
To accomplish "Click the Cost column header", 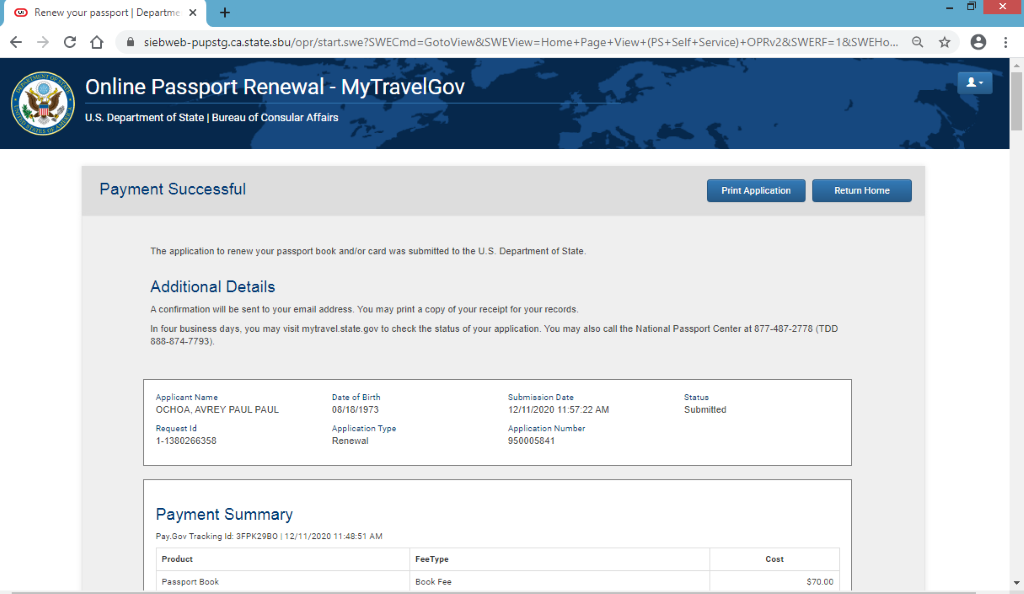I will pos(775,559).
